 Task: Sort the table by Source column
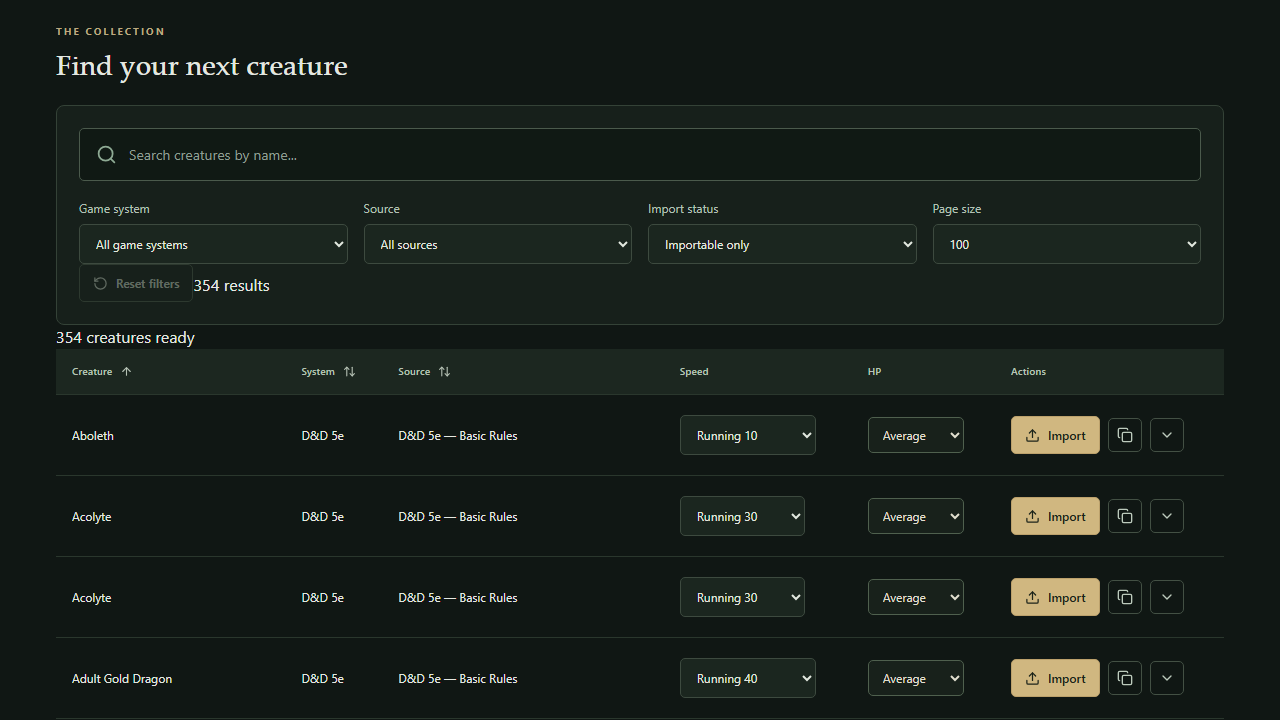(x=424, y=372)
